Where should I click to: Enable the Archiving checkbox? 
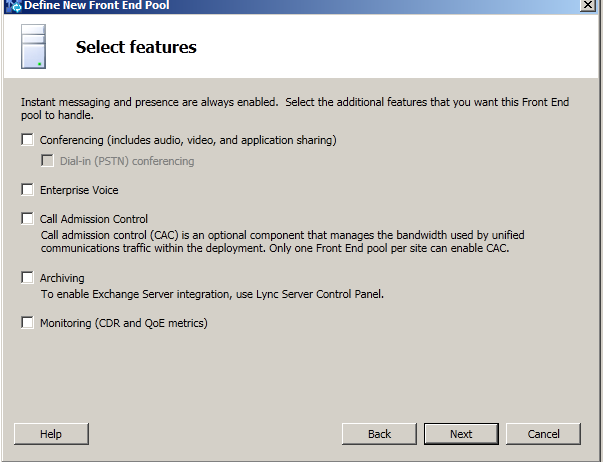click(28, 278)
